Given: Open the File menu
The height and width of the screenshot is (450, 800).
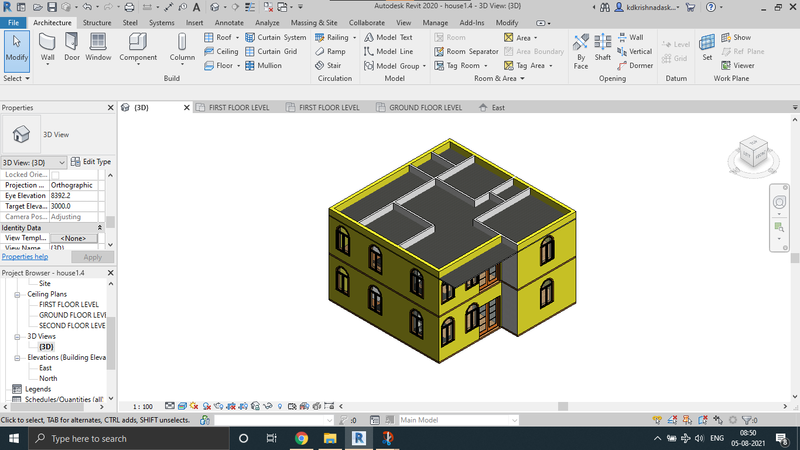Looking at the screenshot, I should 14,23.
